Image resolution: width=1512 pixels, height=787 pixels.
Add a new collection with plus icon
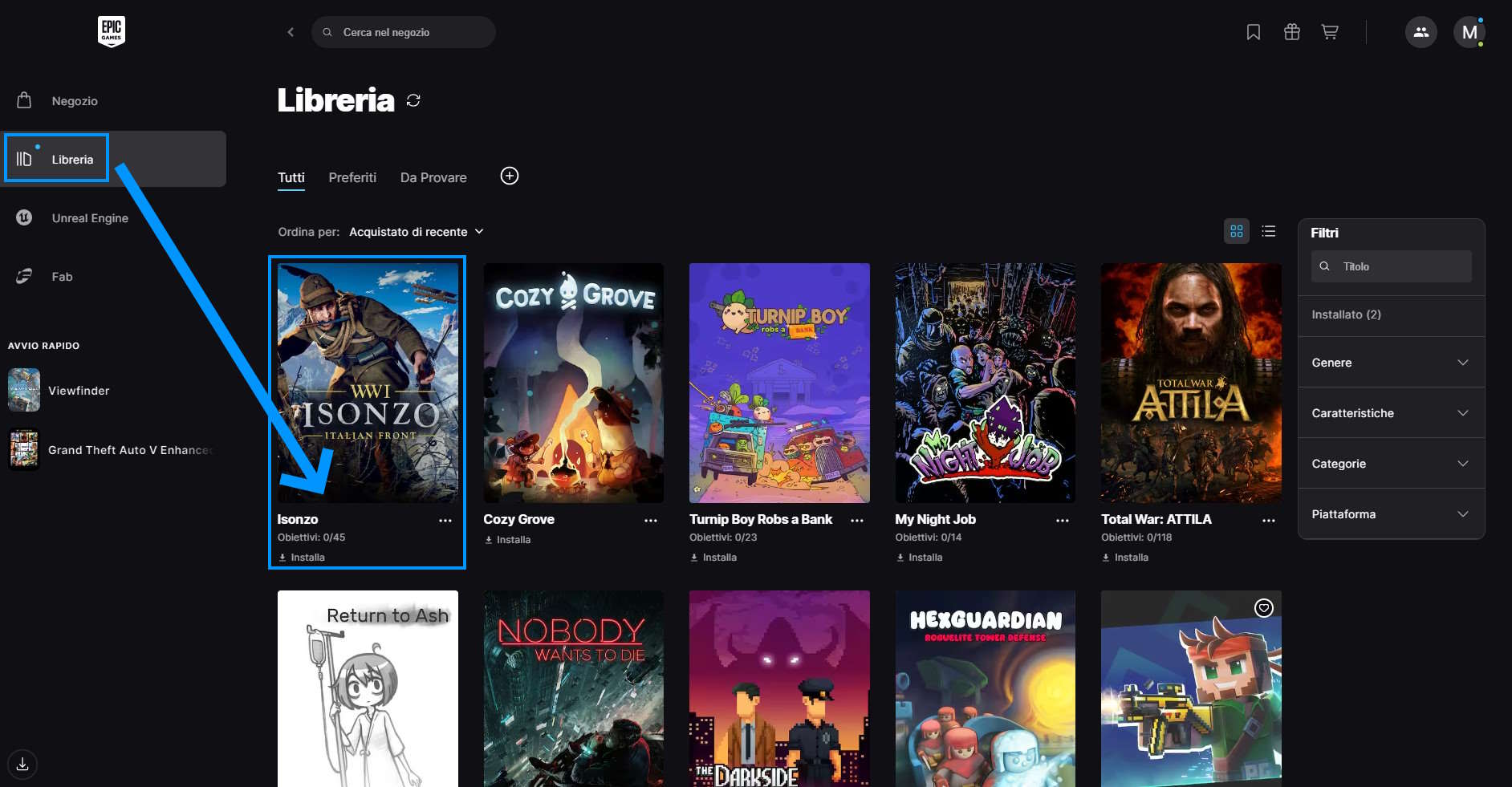[x=510, y=176]
